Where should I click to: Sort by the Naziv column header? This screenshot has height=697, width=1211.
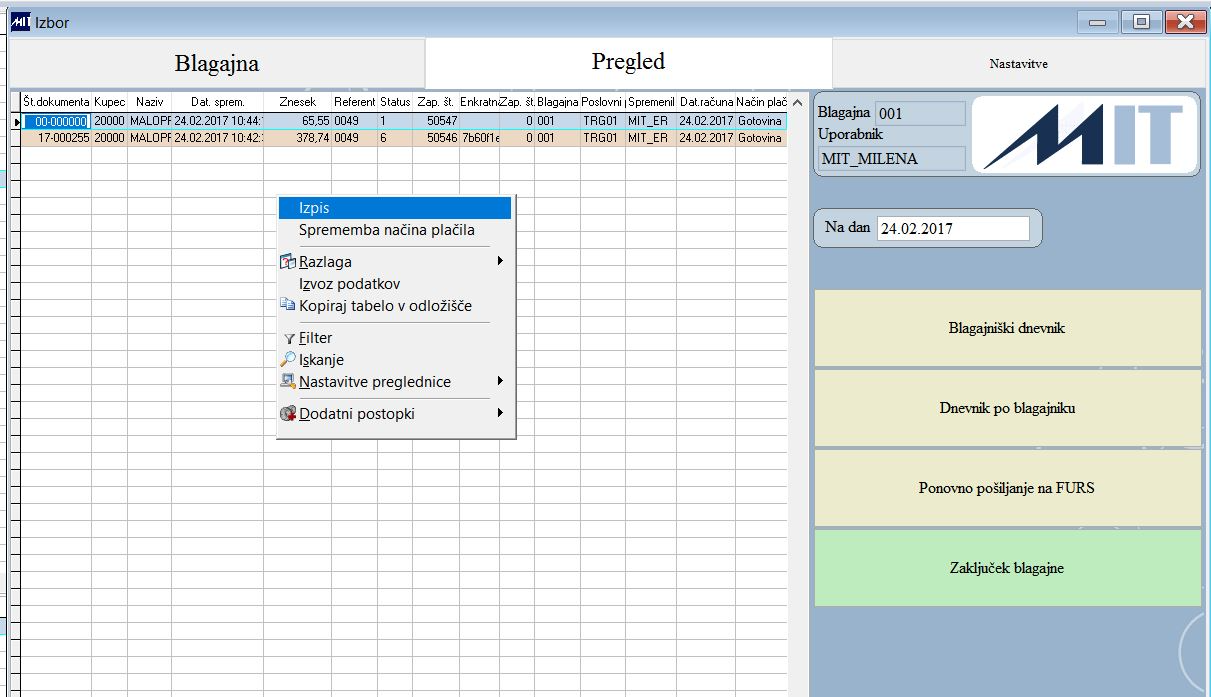[150, 102]
